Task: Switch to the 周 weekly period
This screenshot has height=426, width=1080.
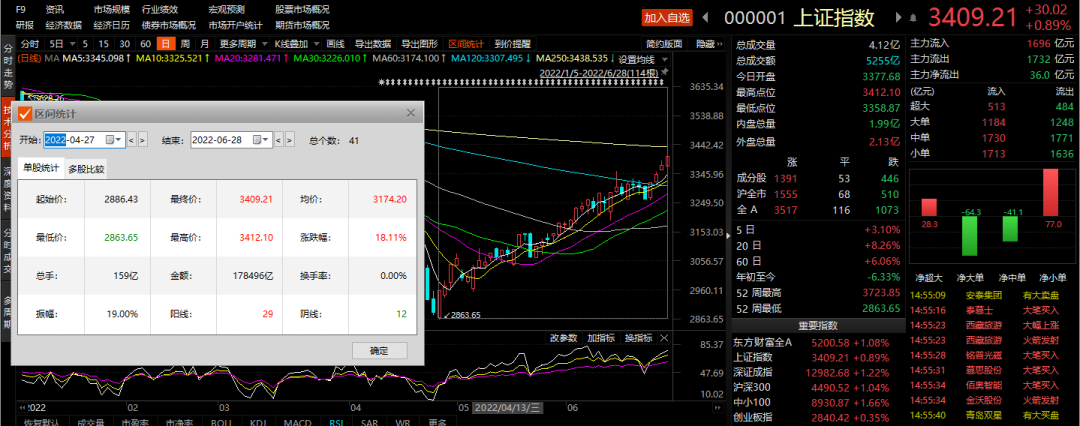Action: click(x=185, y=44)
